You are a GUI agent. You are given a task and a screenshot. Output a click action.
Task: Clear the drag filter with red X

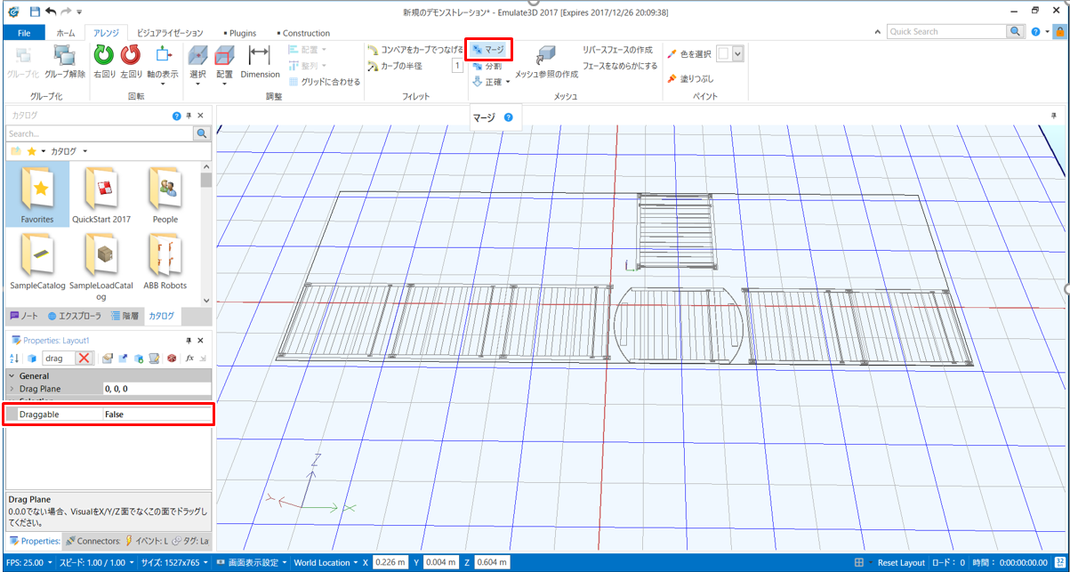coord(84,358)
